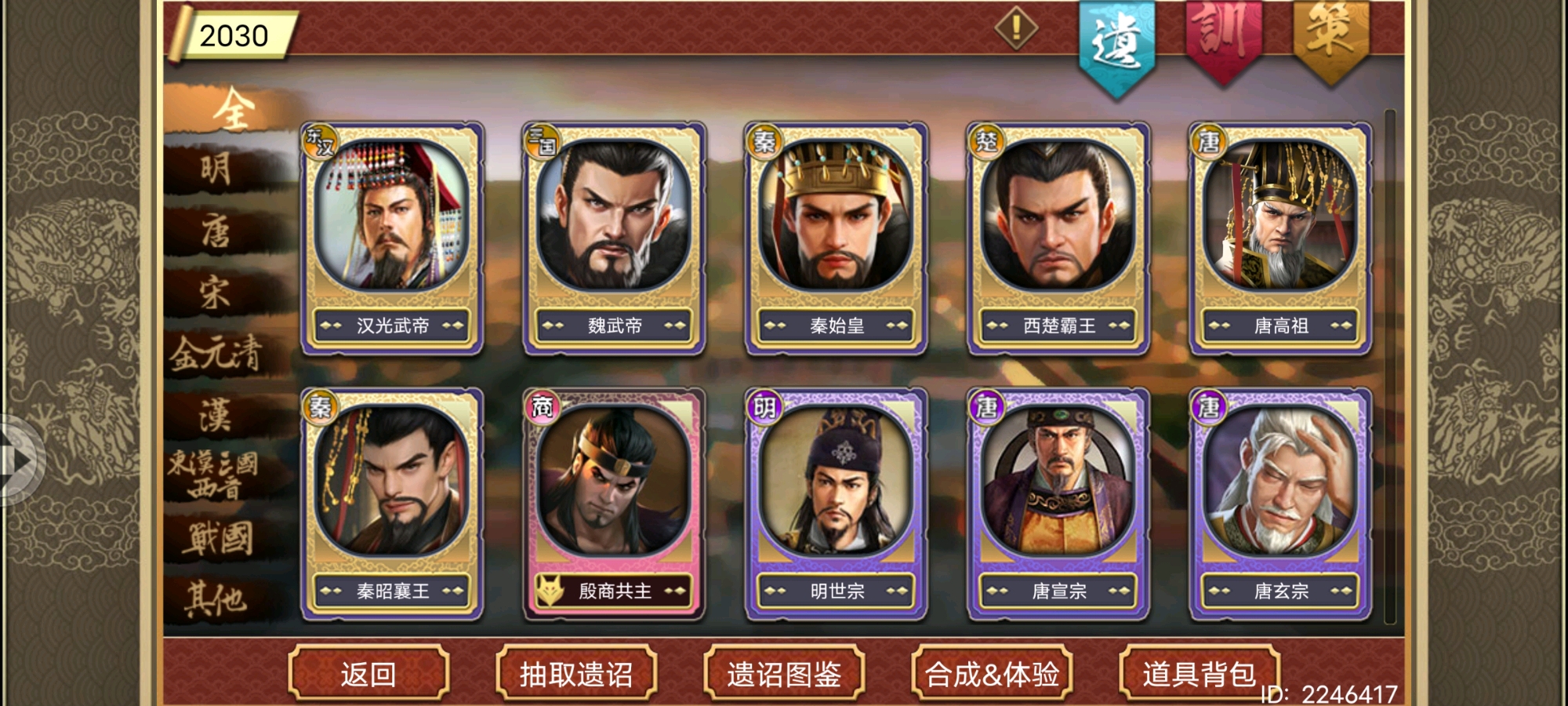
Task: Filter by 明 dynasty tab
Action: click(x=216, y=169)
